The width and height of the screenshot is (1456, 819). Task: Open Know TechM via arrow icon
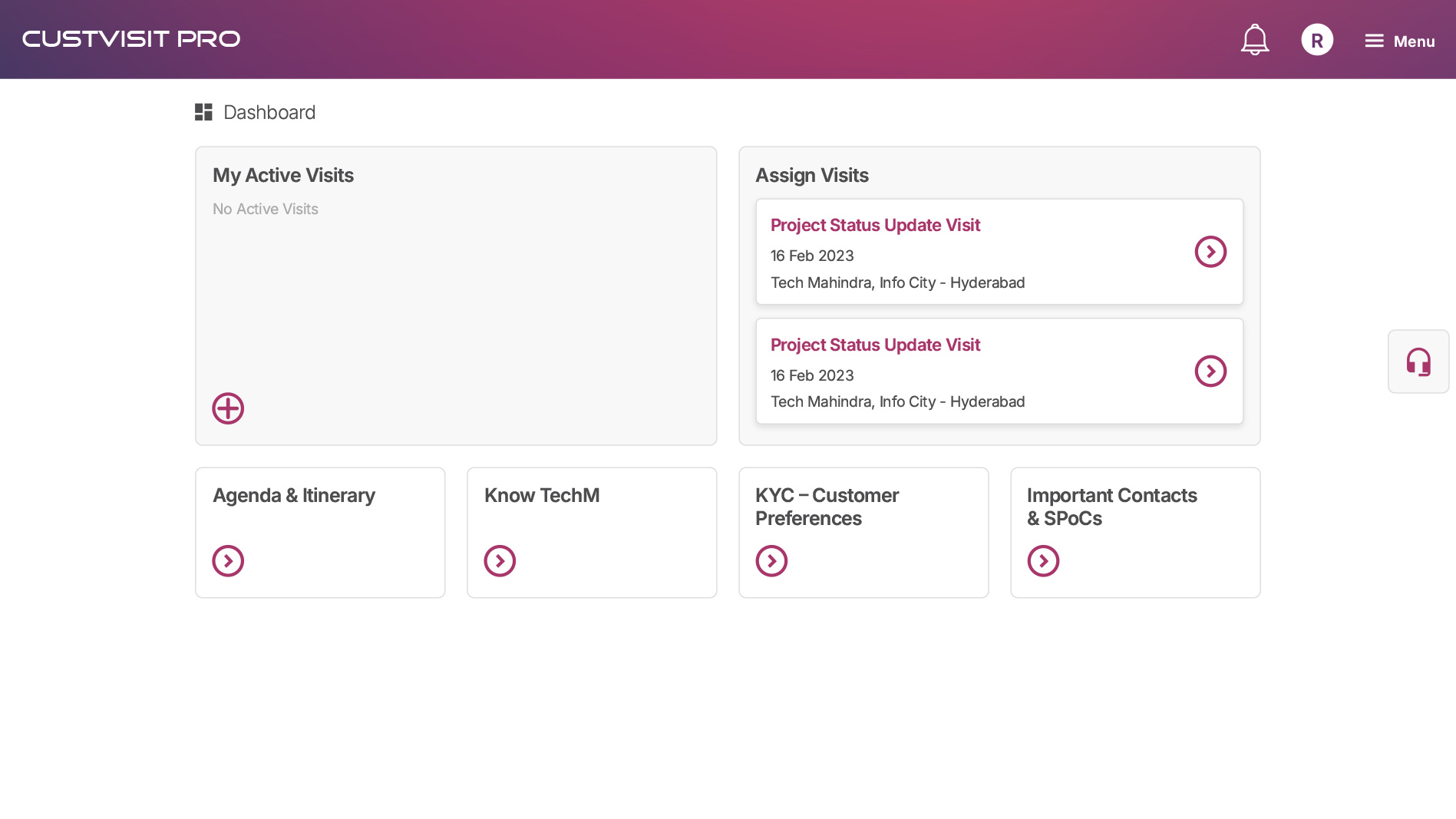pyautogui.click(x=500, y=561)
